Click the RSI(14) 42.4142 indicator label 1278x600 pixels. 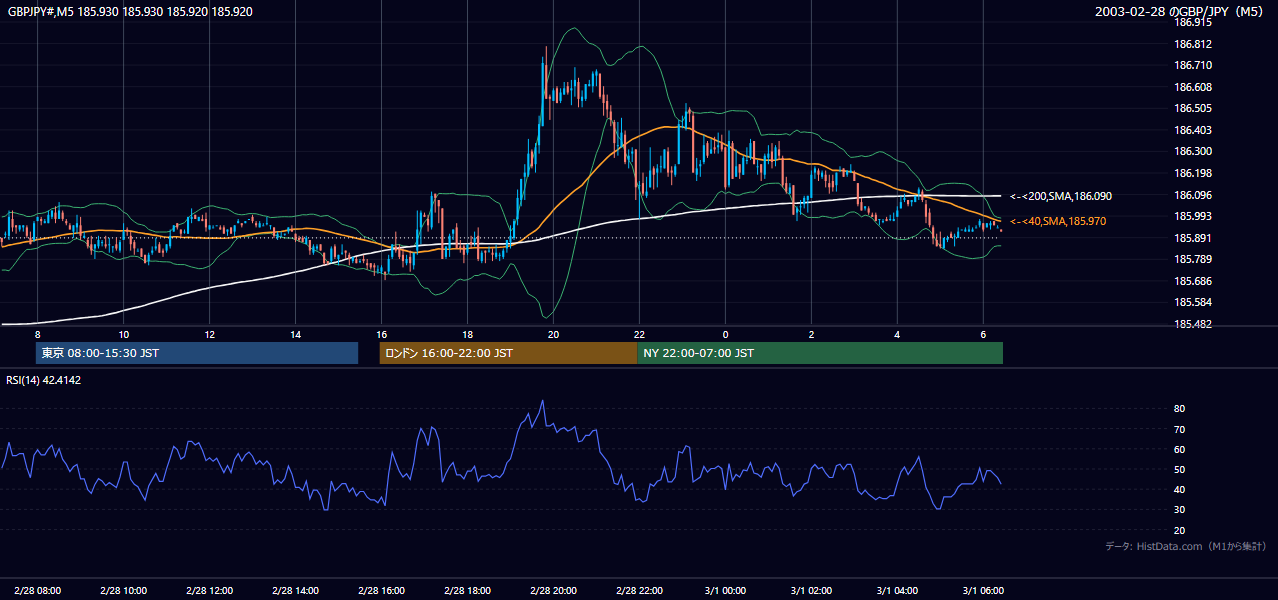(x=44, y=380)
